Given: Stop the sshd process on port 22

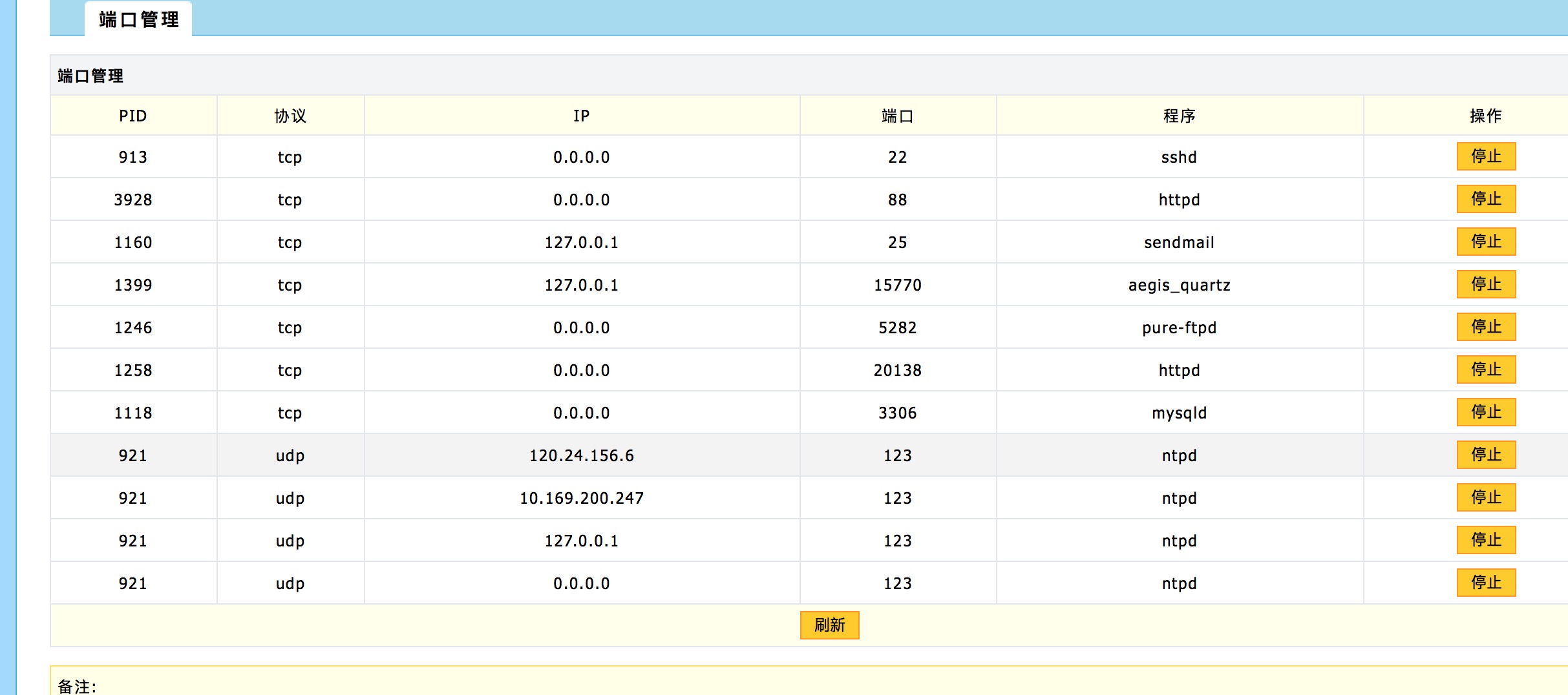Looking at the screenshot, I should tap(1486, 156).
